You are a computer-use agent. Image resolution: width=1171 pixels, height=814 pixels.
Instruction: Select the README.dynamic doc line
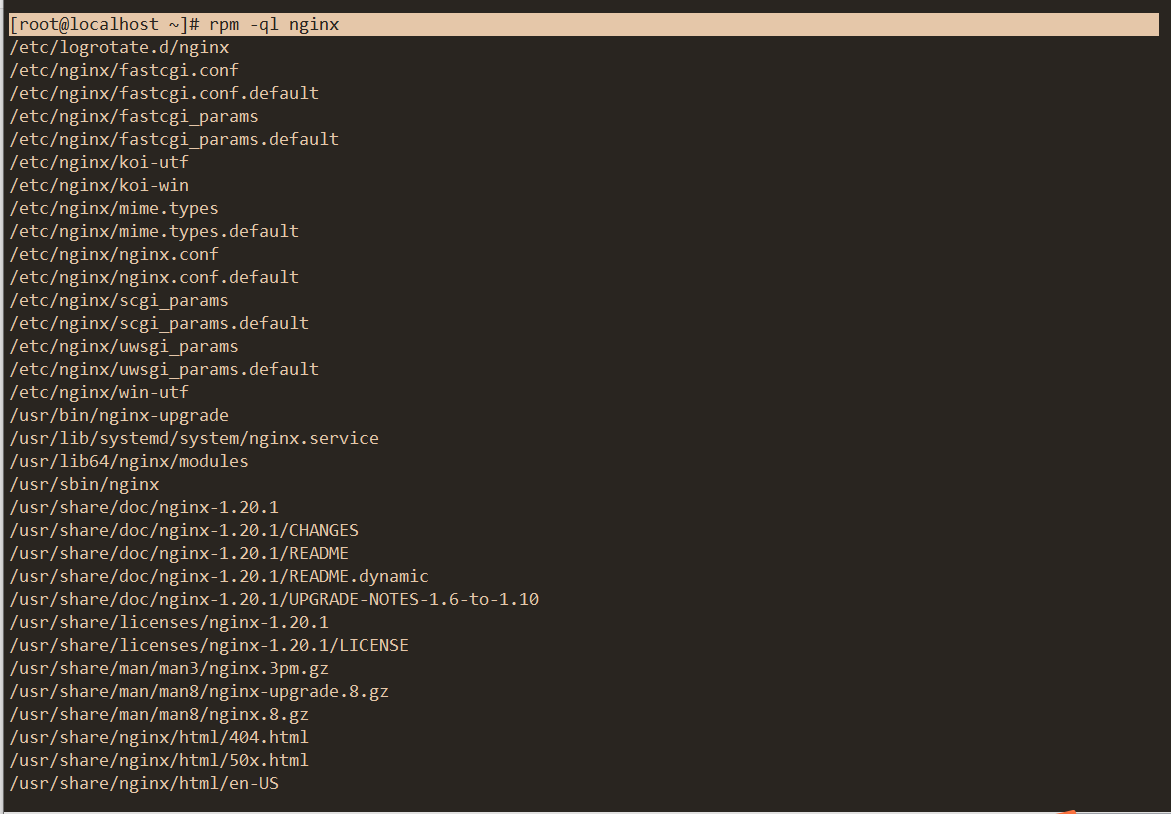pos(220,577)
